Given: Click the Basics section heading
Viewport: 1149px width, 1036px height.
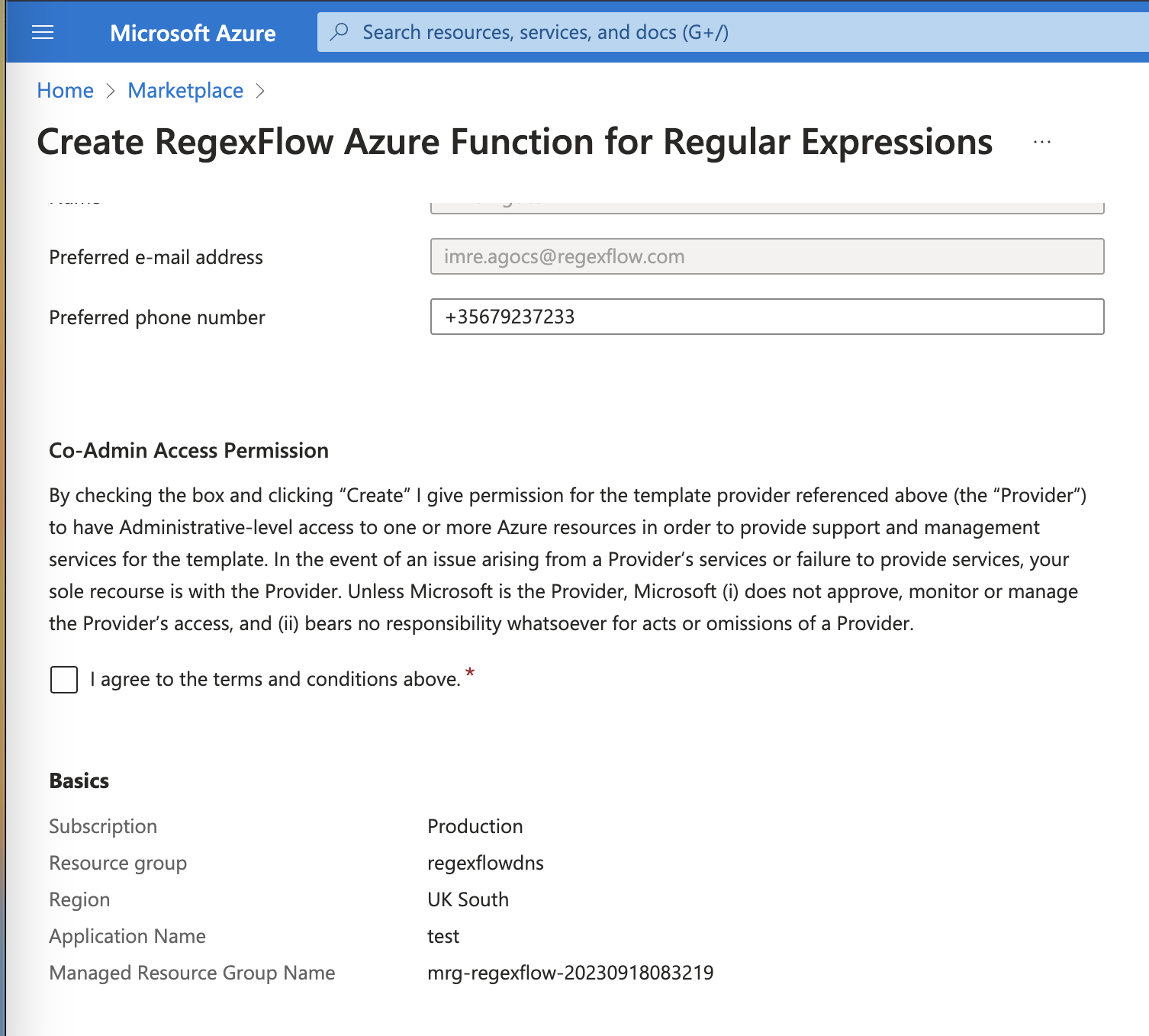Looking at the screenshot, I should (x=79, y=780).
